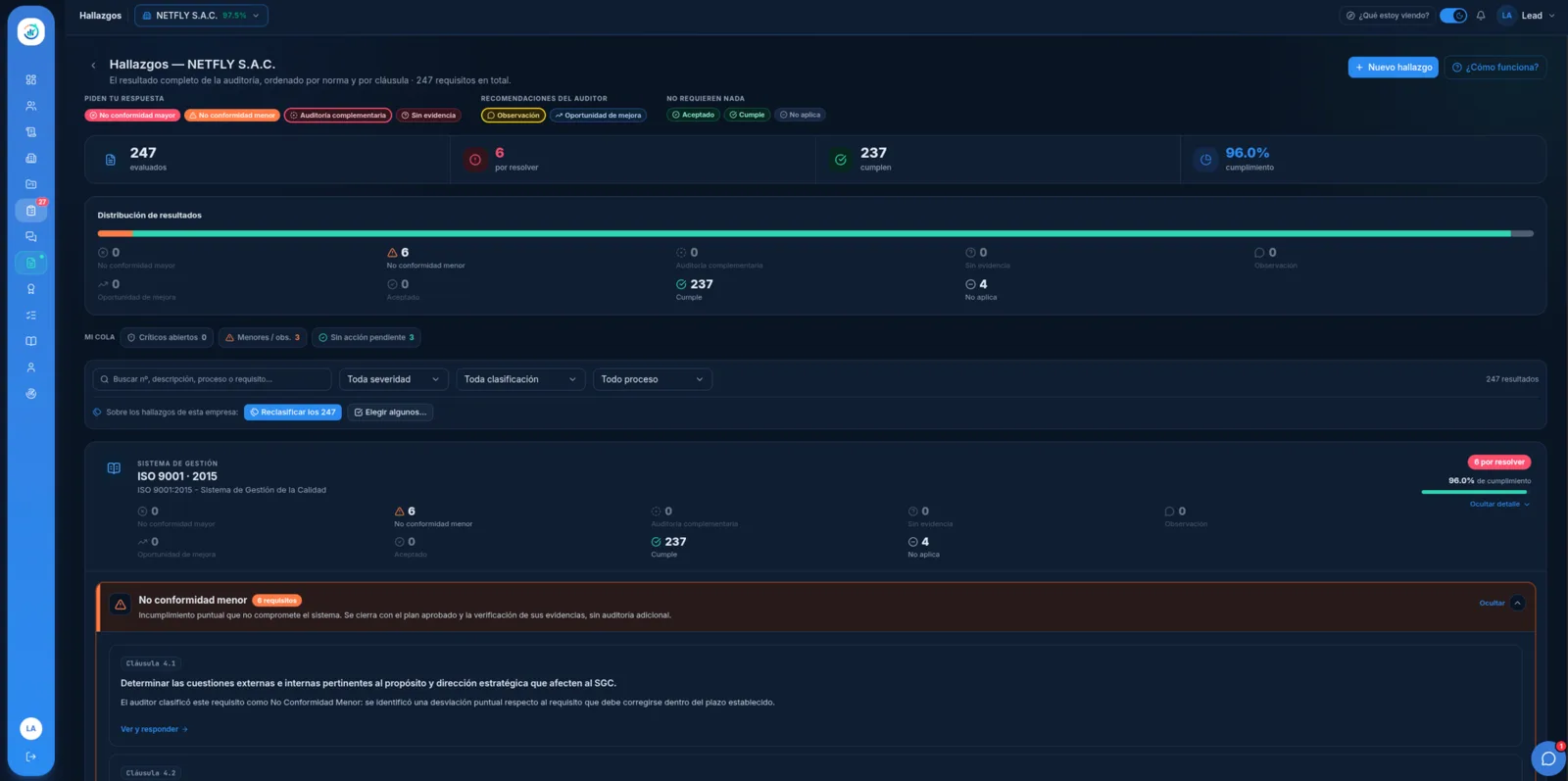1568x781 pixels.
Task: Select the Críticos abiertos queue tab
Action: (x=167, y=337)
